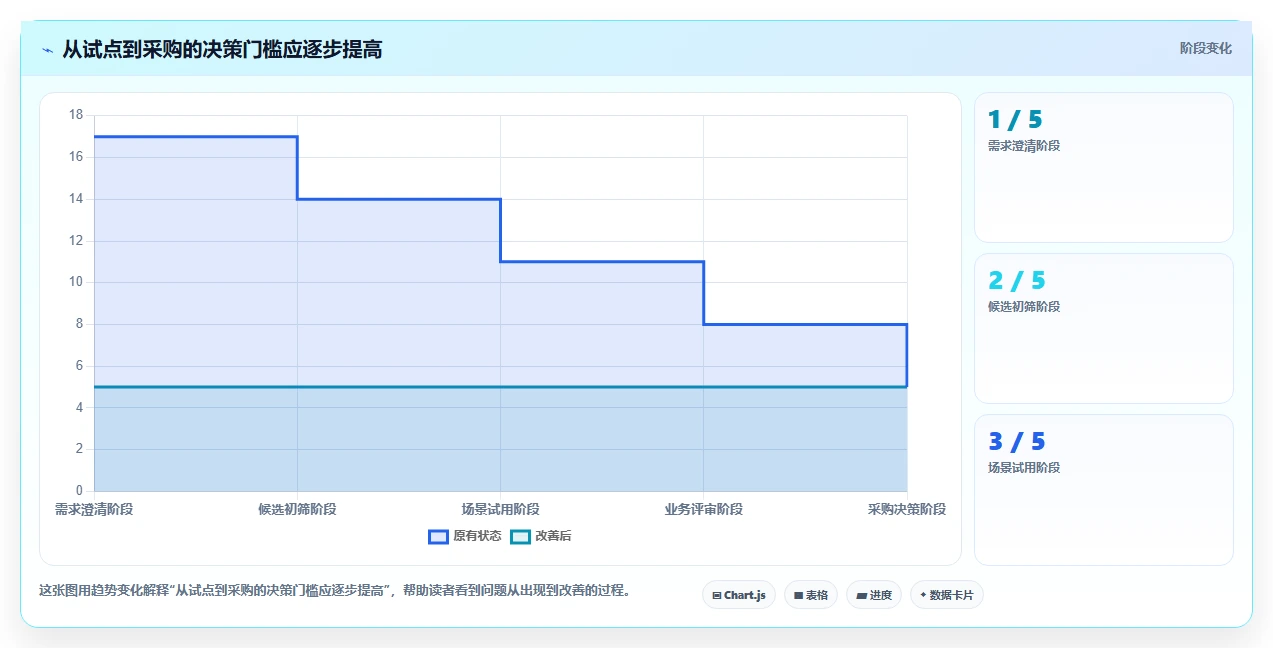Click the 场景试用阶段 x-axis label
The image size is (1273, 648).
point(500,509)
